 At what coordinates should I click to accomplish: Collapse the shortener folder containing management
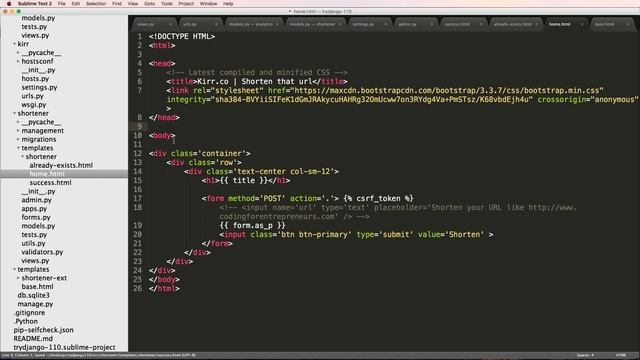14,113
